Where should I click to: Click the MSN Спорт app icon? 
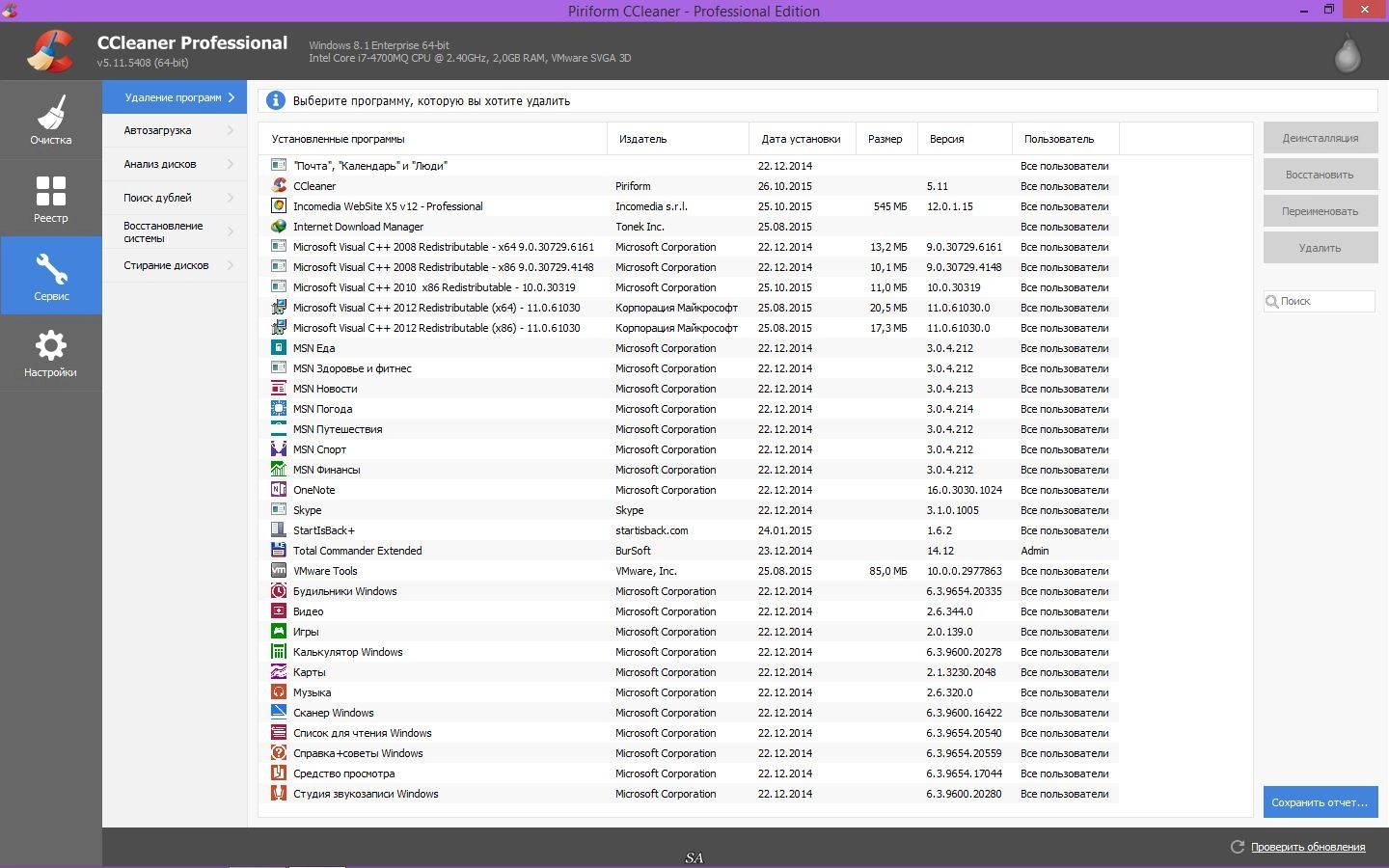coord(279,448)
